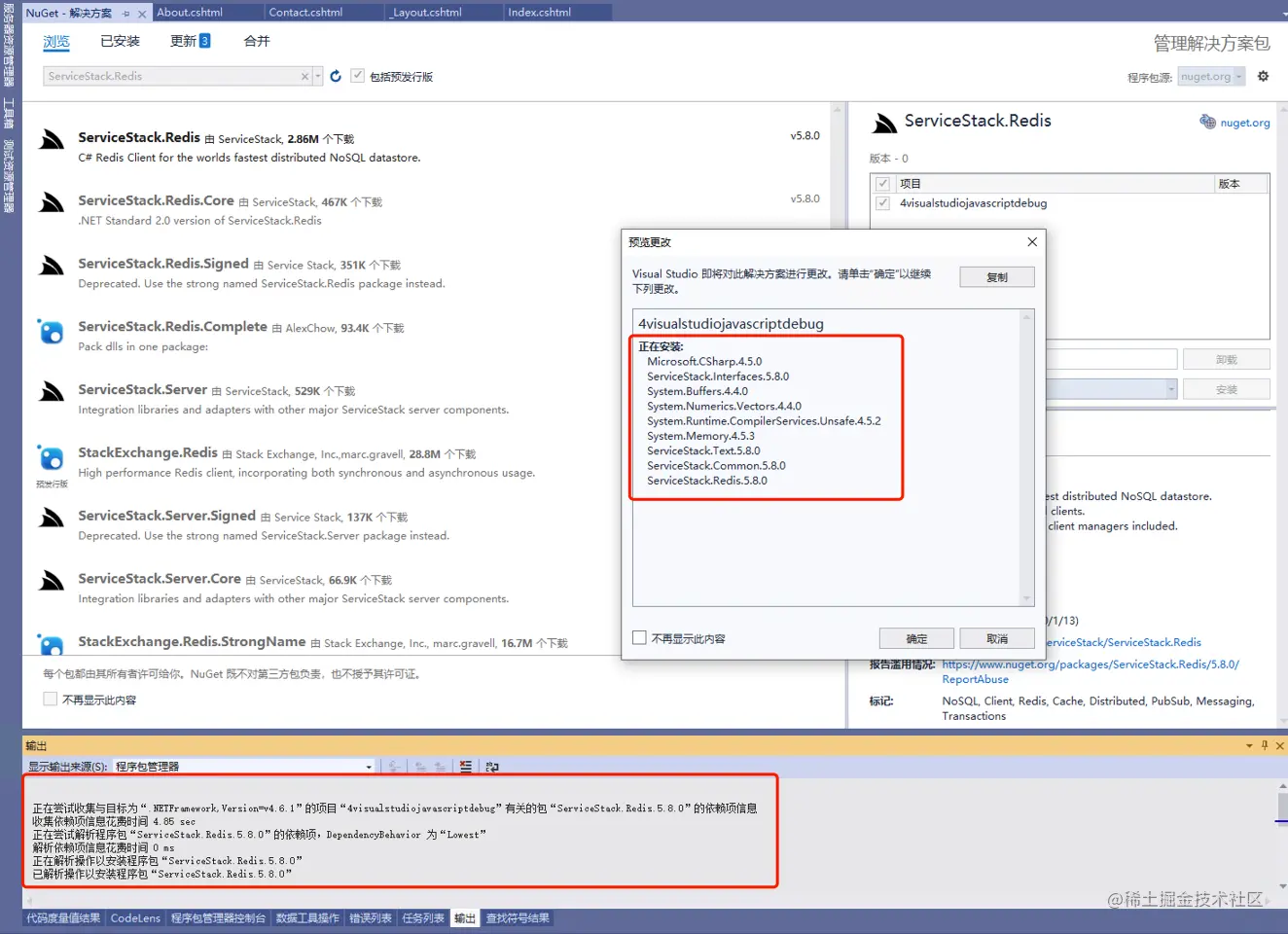This screenshot has height=934, width=1288.
Task: Open the ServiceStack/ServiceStack.Redis project link
Action: [x=1124, y=642]
